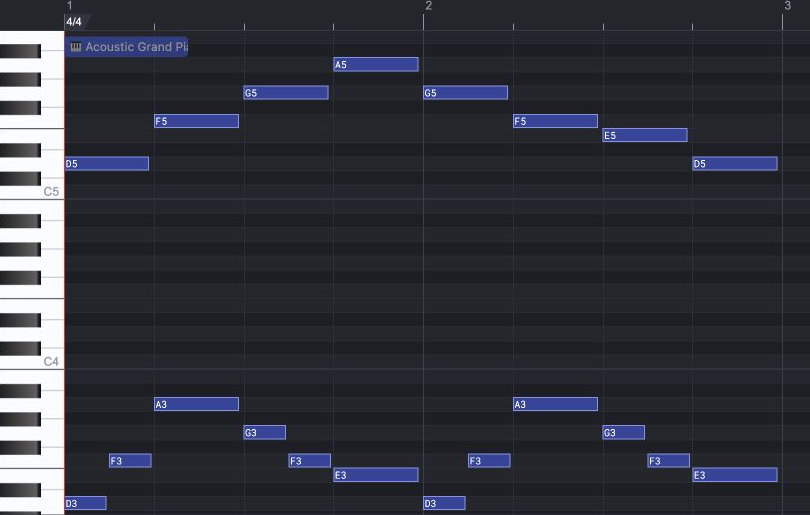This screenshot has width=810, height=515.
Task: Select the G5 note in bar 1
Action: (286, 92)
